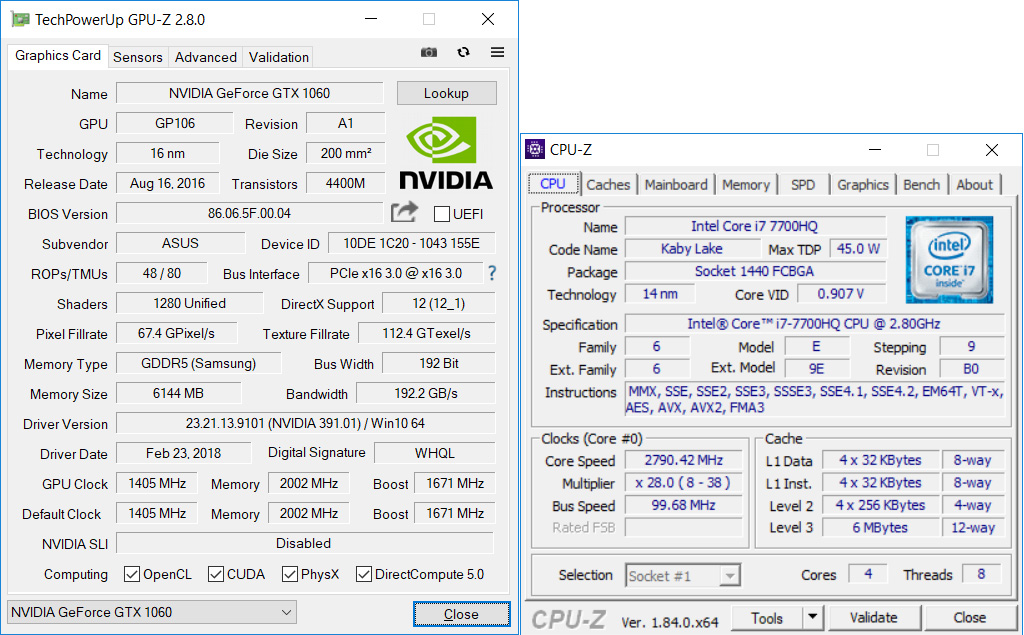1024x635 pixels.
Task: Click the NVIDIA logo in GPU-Z
Action: pos(446,153)
